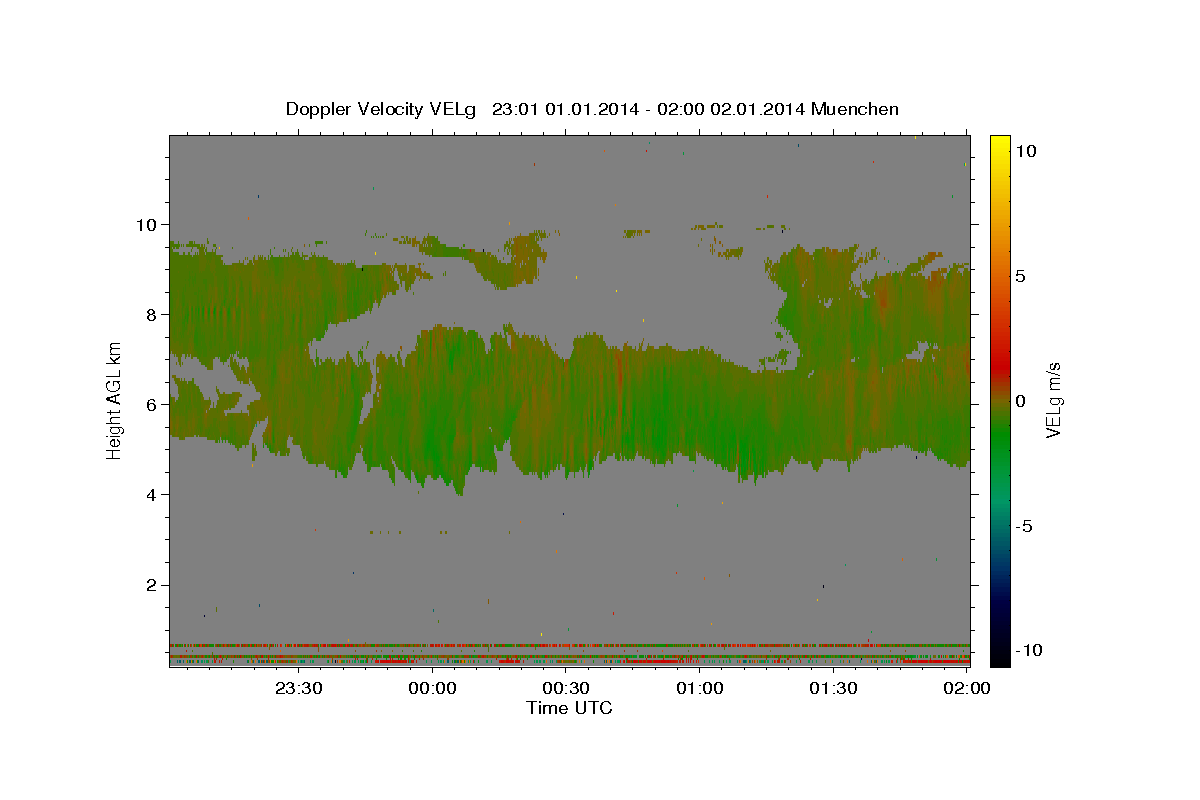Image resolution: width=1200 pixels, height=800 pixels.
Task: Click the colorbar label '0'
Action: click(1020, 400)
